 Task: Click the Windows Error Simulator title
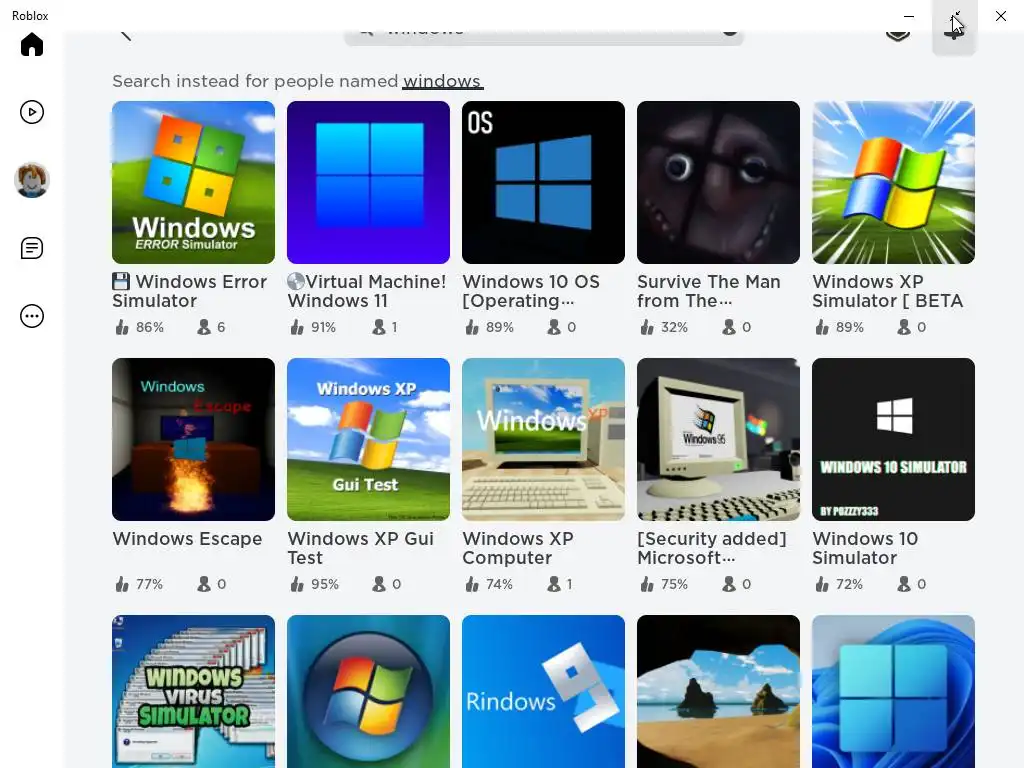[x=189, y=291]
